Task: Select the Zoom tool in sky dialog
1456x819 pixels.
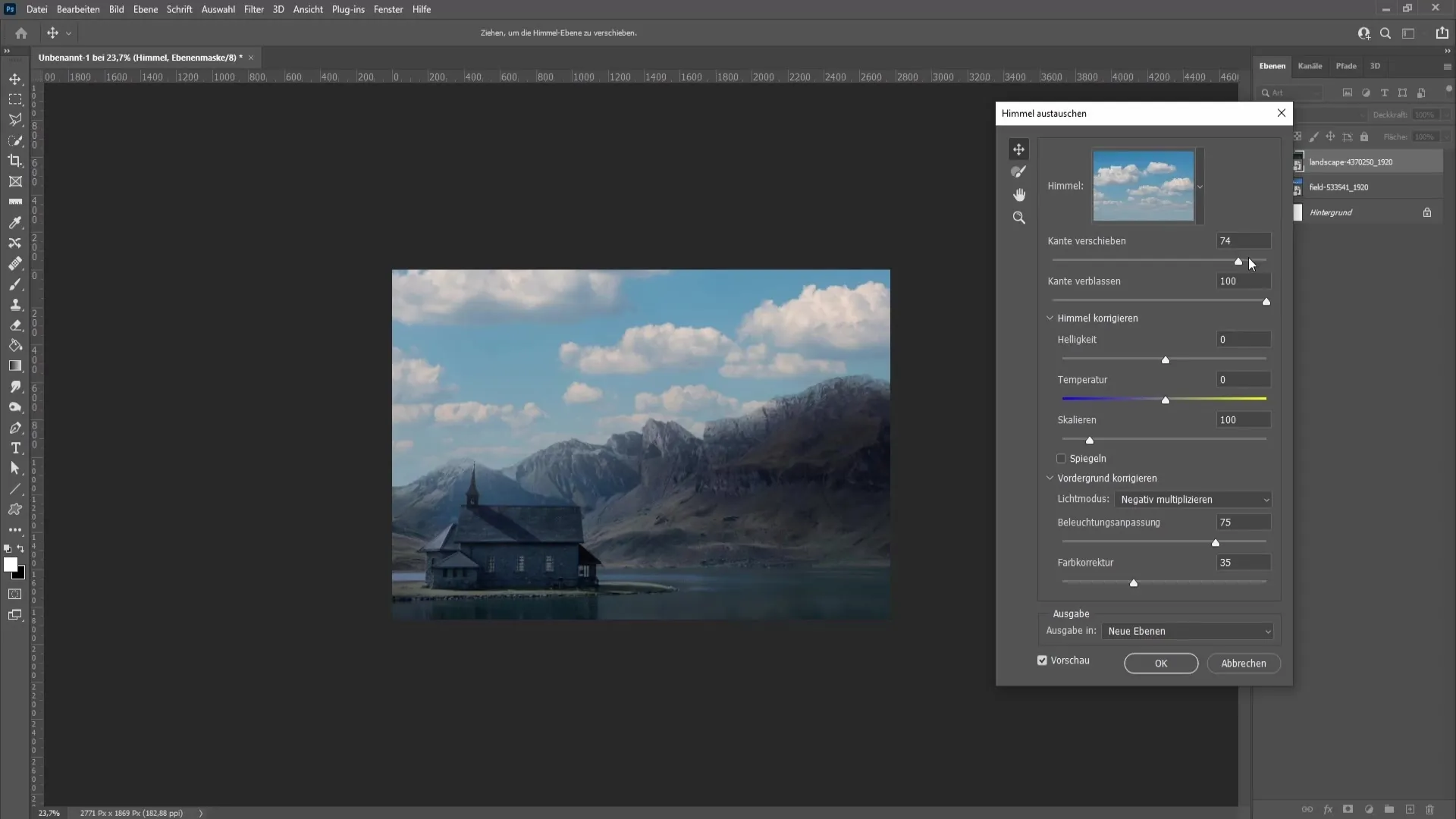Action: click(x=1018, y=218)
